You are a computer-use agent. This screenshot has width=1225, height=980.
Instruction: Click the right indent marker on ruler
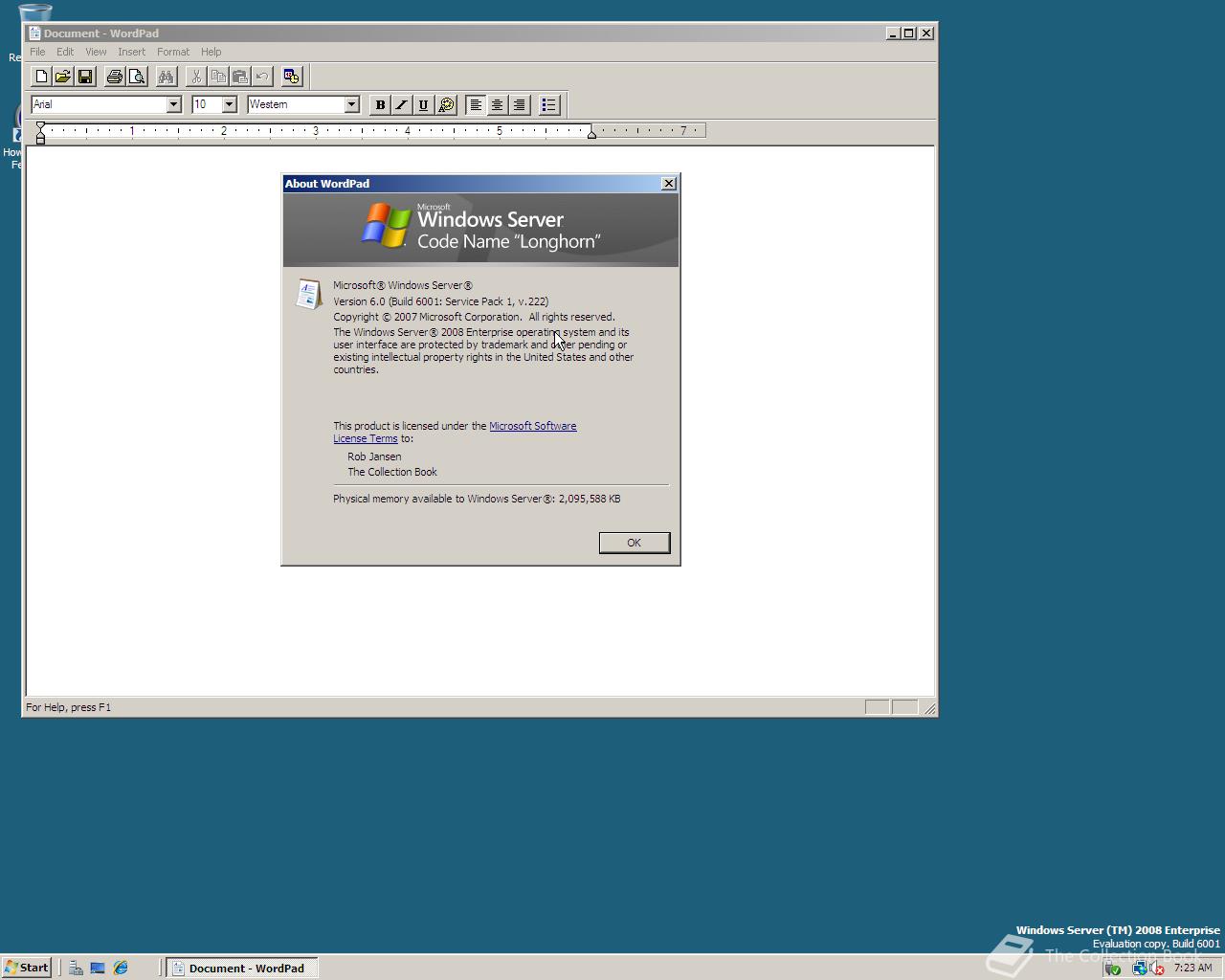click(592, 135)
